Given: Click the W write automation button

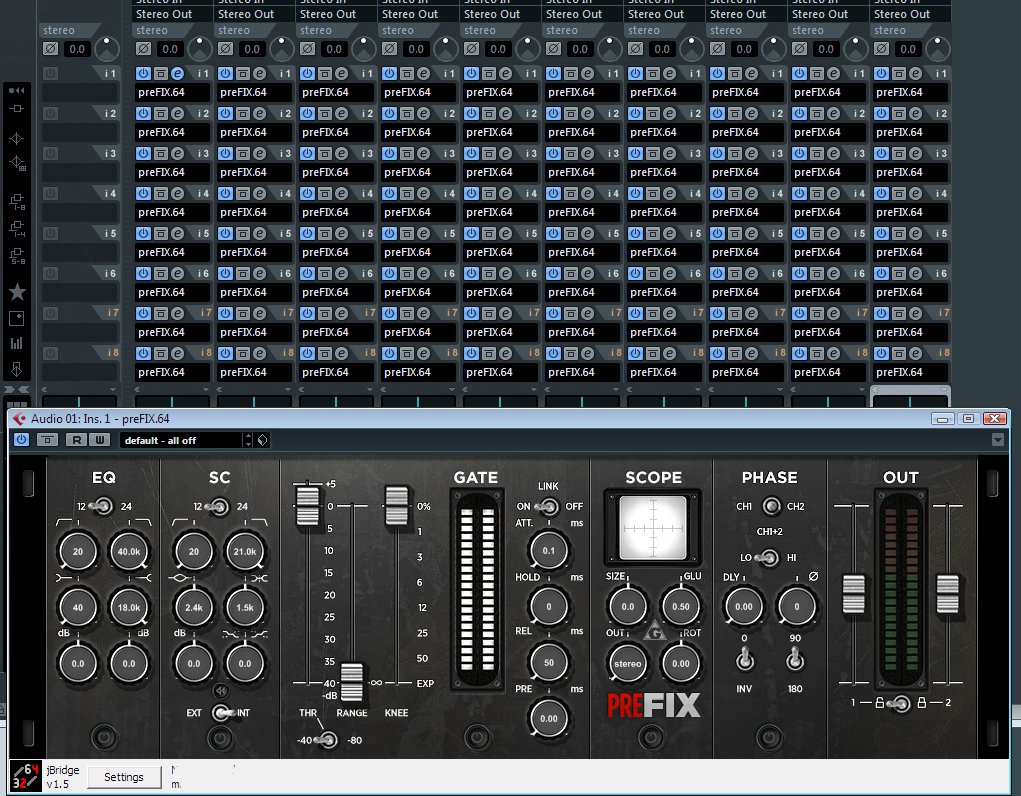Looking at the screenshot, I should point(100,440).
